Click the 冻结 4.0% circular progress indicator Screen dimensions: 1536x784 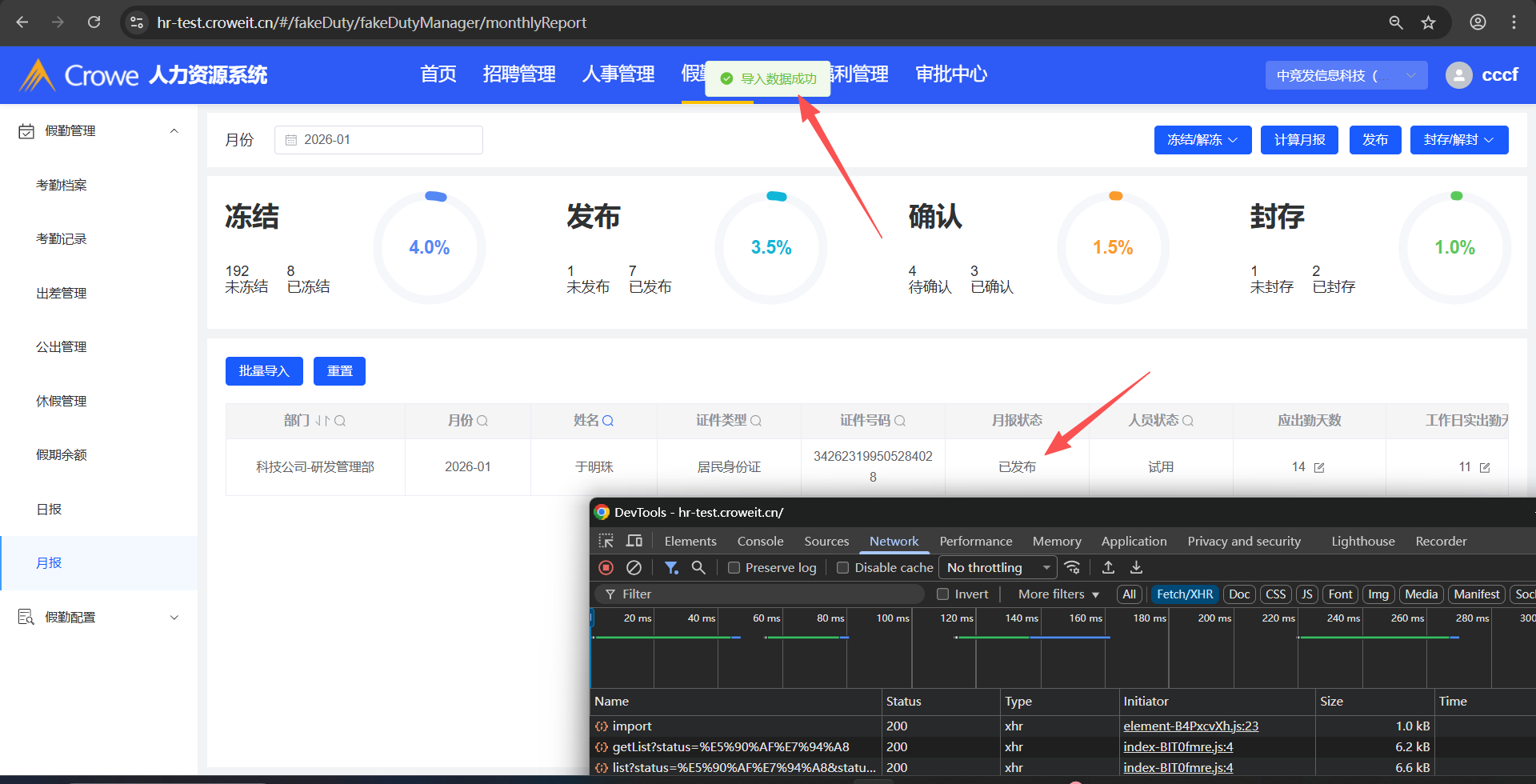coord(430,247)
